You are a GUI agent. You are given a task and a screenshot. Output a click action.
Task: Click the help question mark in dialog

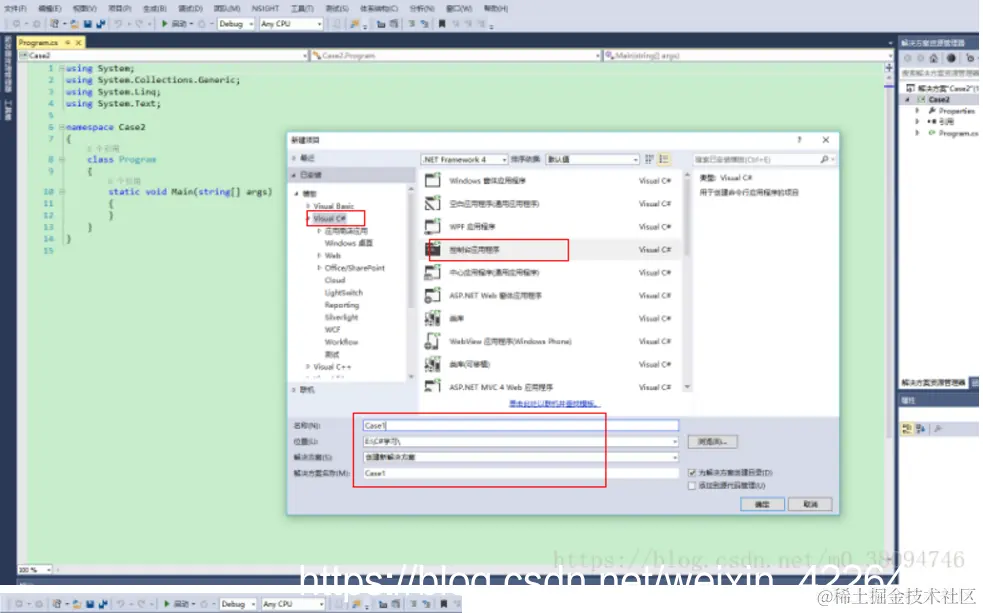[x=799, y=140]
